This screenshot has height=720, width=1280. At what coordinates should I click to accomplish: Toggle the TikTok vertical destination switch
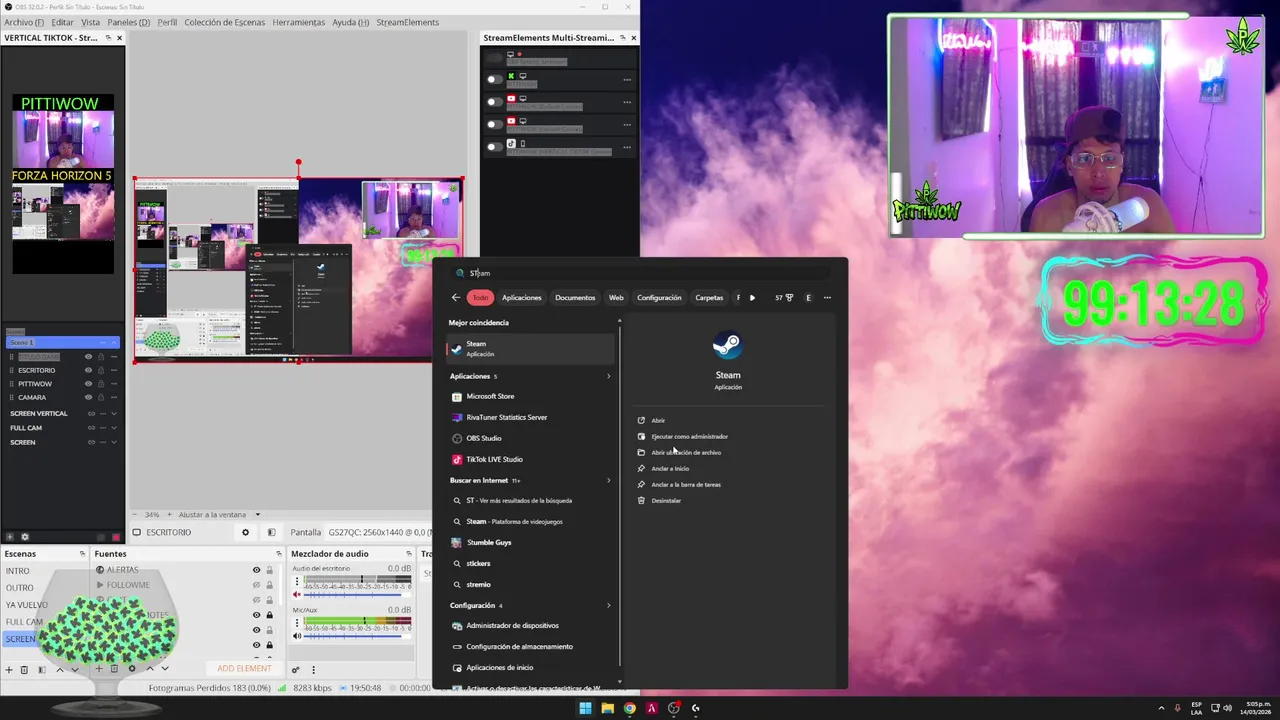(495, 147)
